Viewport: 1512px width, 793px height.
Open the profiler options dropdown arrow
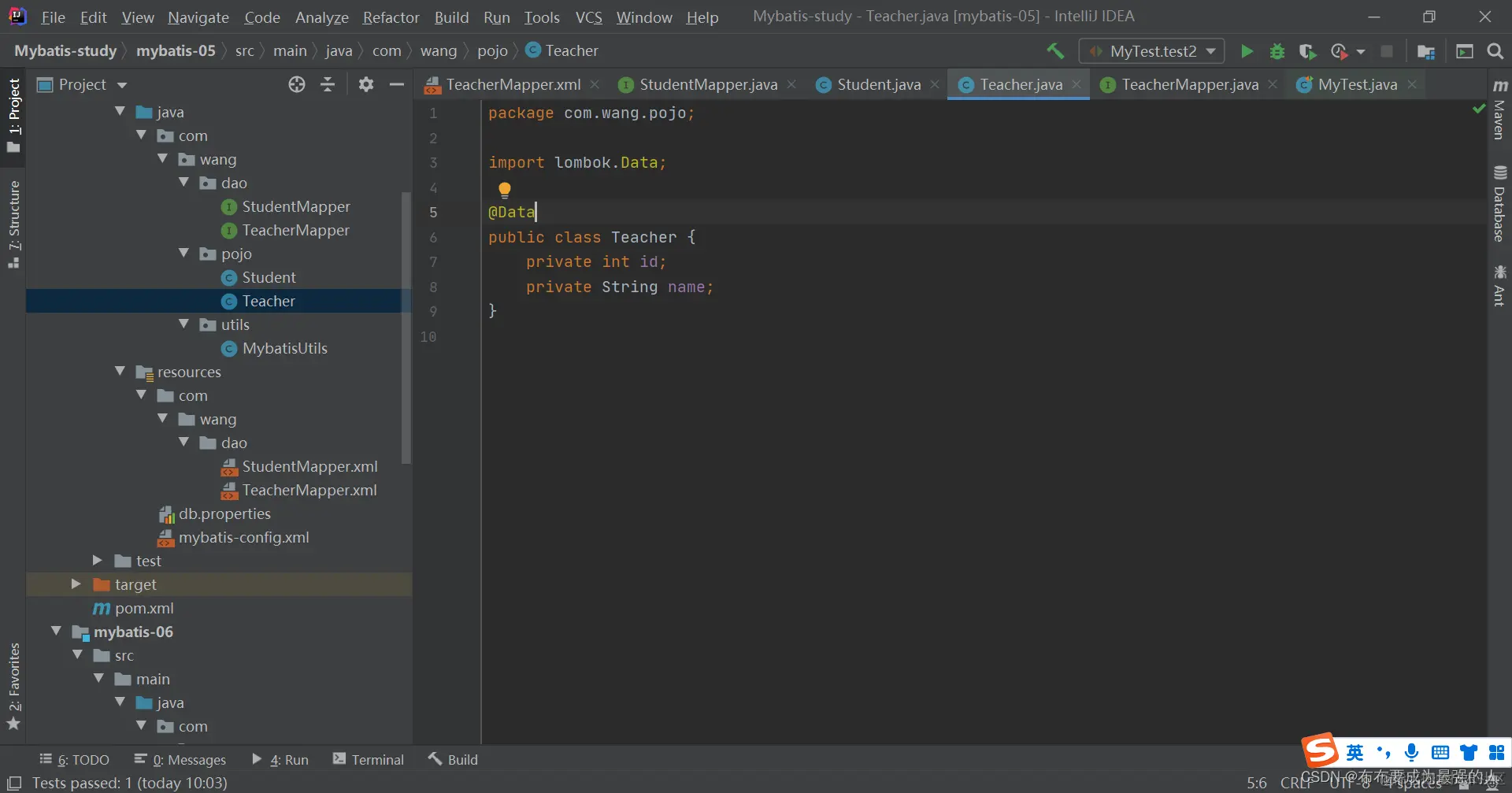tap(1361, 52)
